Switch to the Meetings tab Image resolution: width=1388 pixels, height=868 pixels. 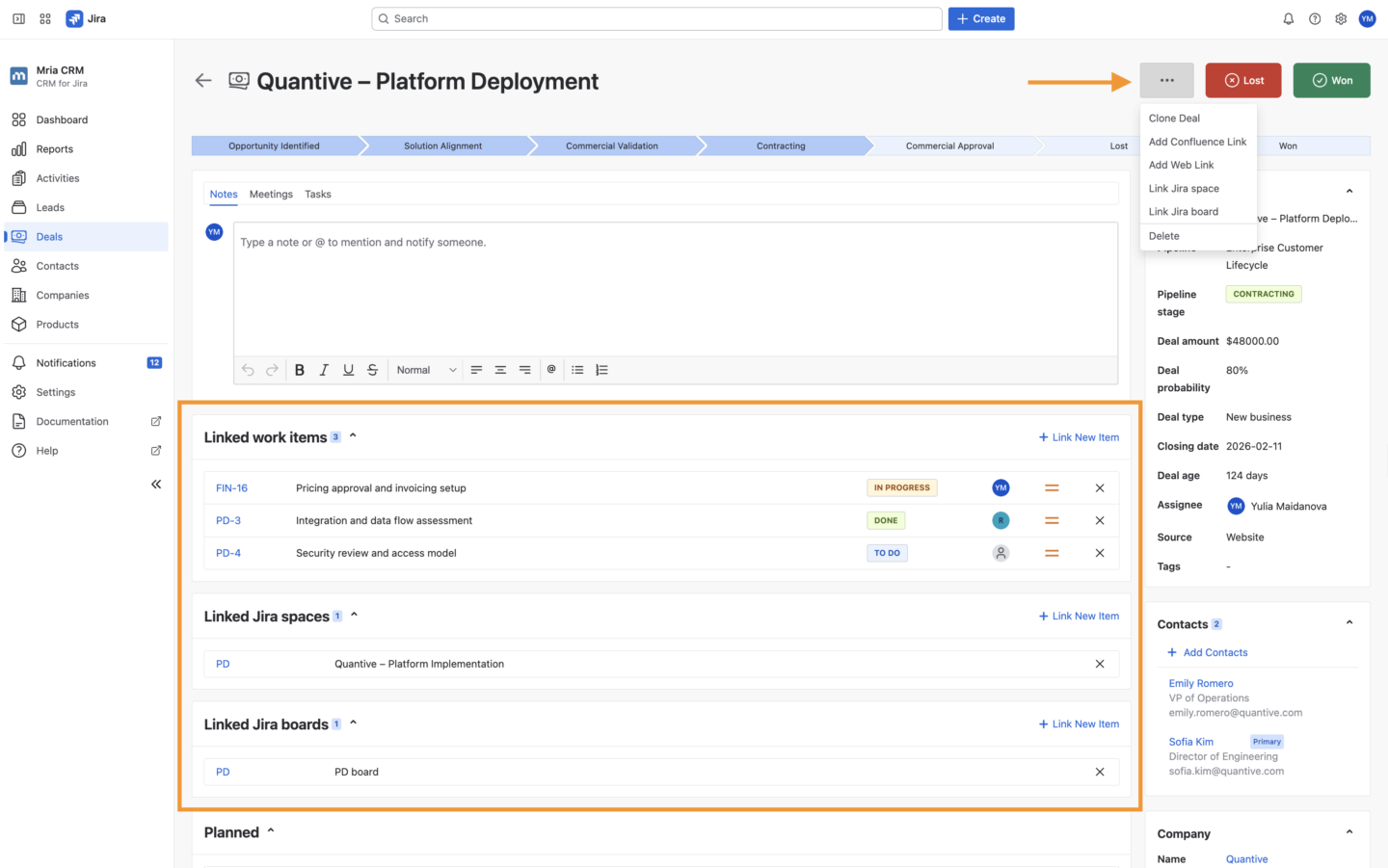click(x=271, y=194)
